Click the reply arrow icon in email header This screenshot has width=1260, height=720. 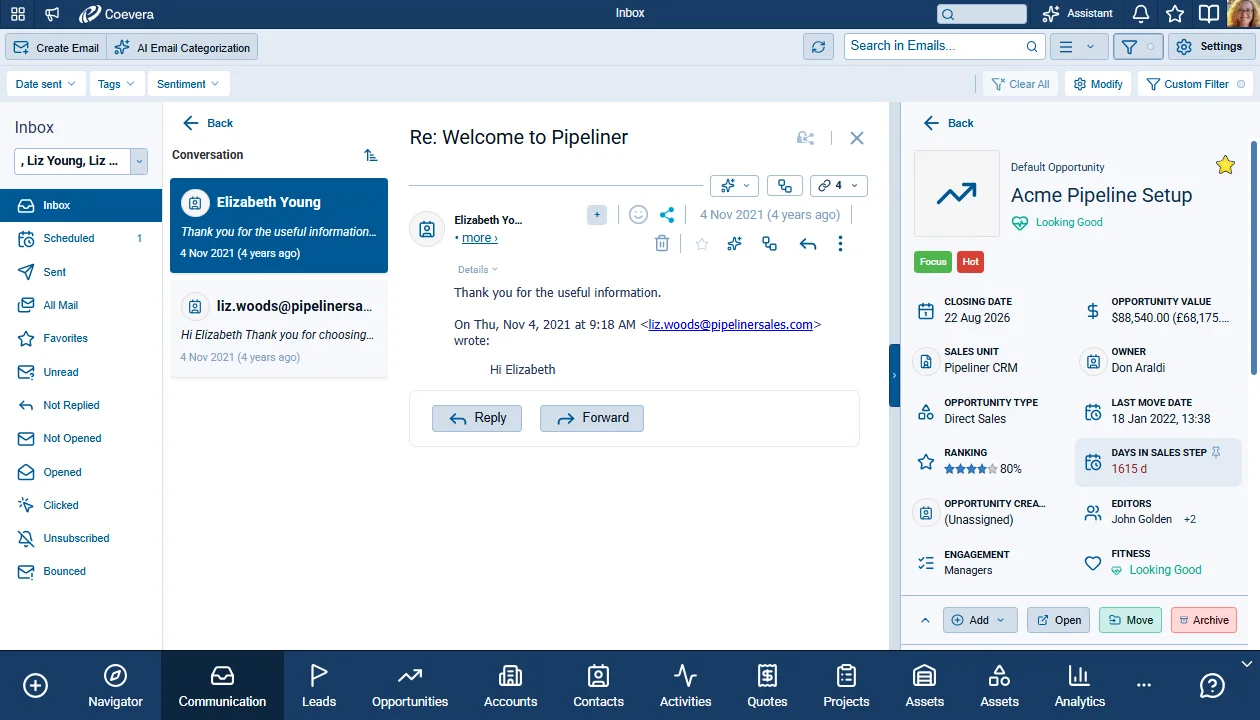click(x=808, y=243)
